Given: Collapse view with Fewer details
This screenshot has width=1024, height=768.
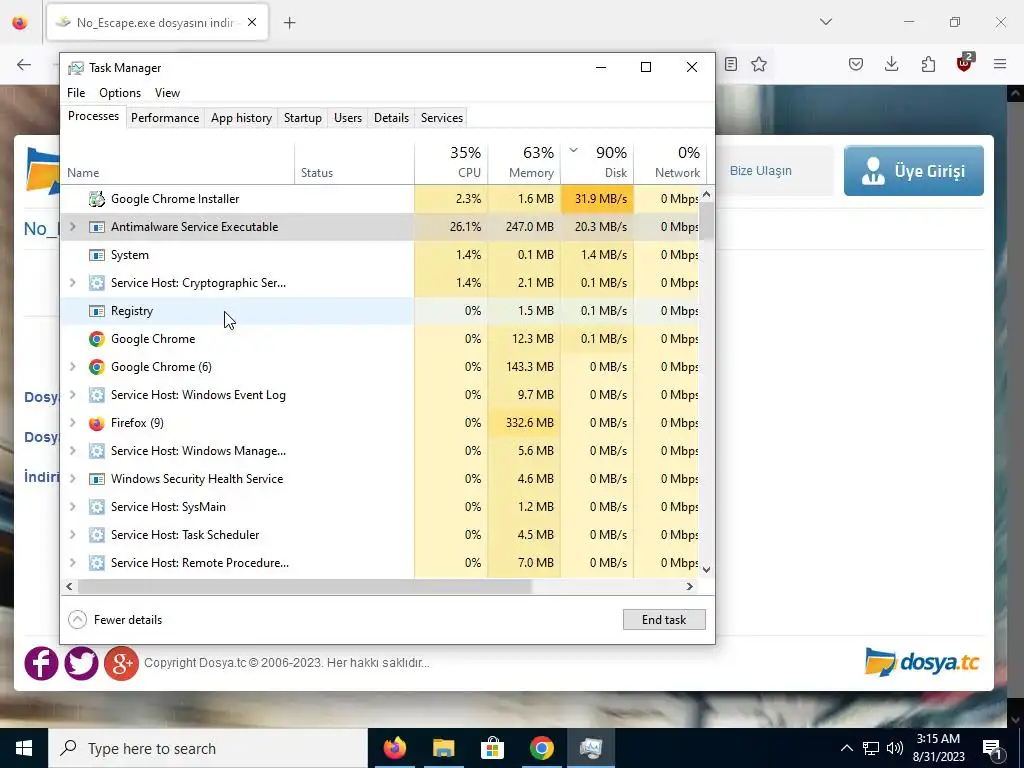Looking at the screenshot, I should [x=115, y=620].
